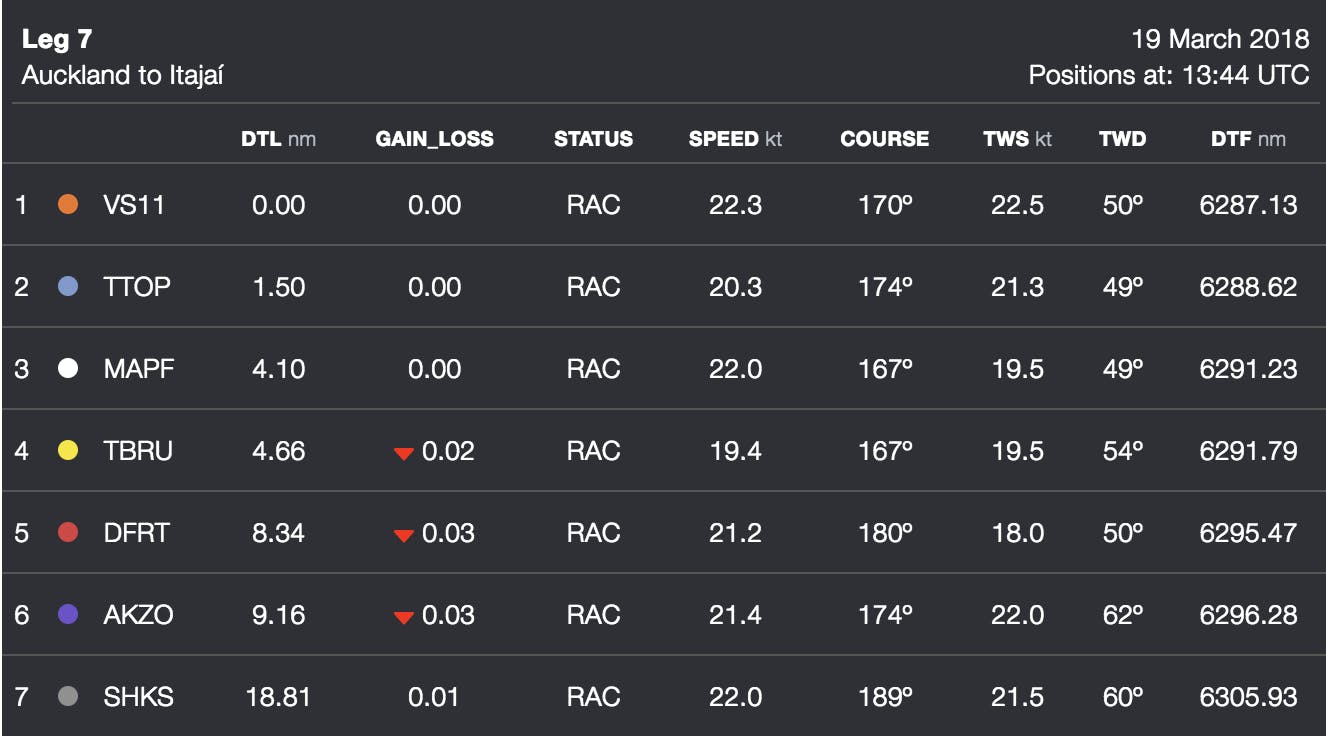The image size is (1326, 736).
Task: Click the light blue TTOP team dot
Action: (x=69, y=287)
